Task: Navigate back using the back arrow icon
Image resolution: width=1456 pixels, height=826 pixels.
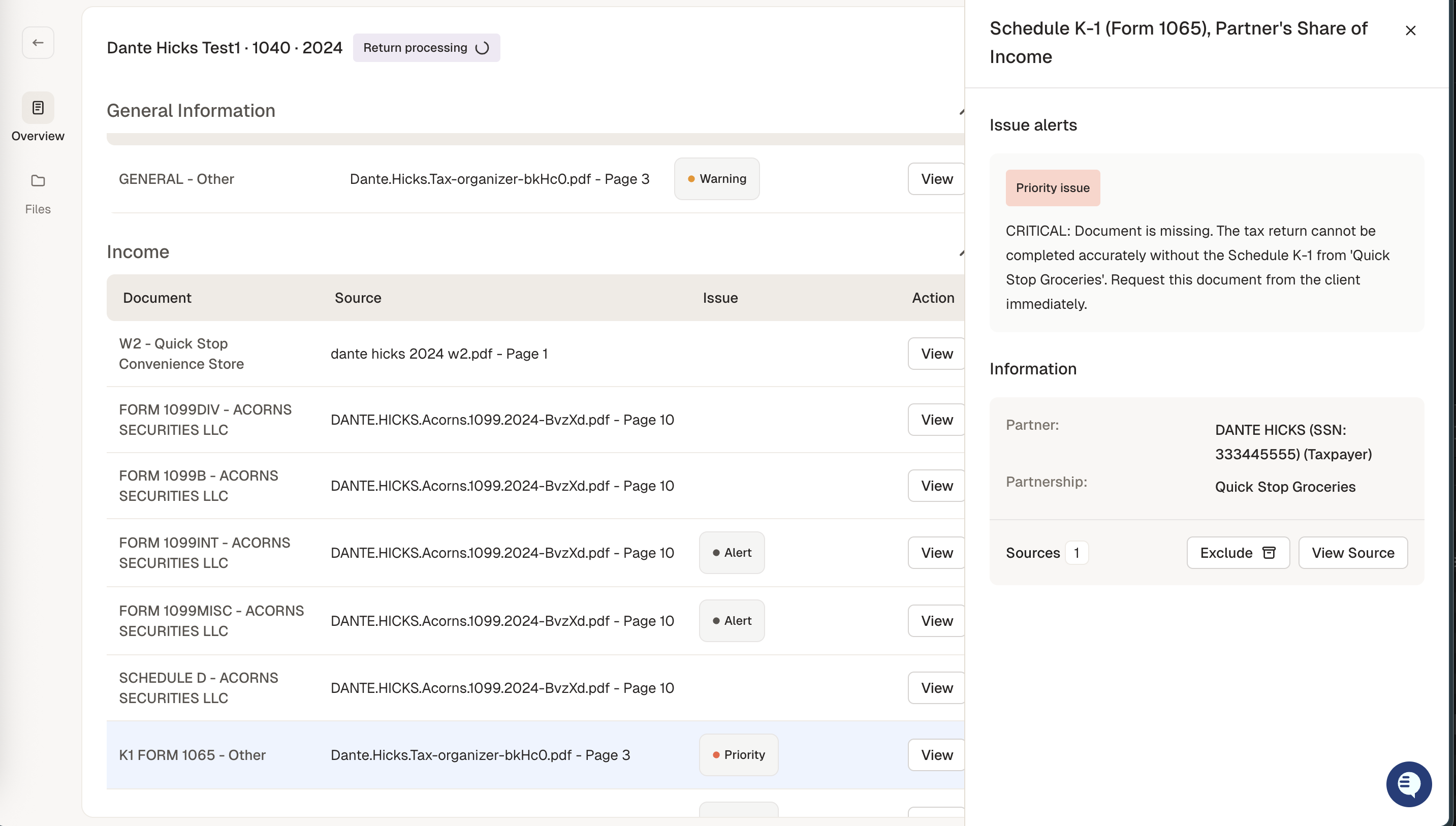Action: tap(38, 42)
